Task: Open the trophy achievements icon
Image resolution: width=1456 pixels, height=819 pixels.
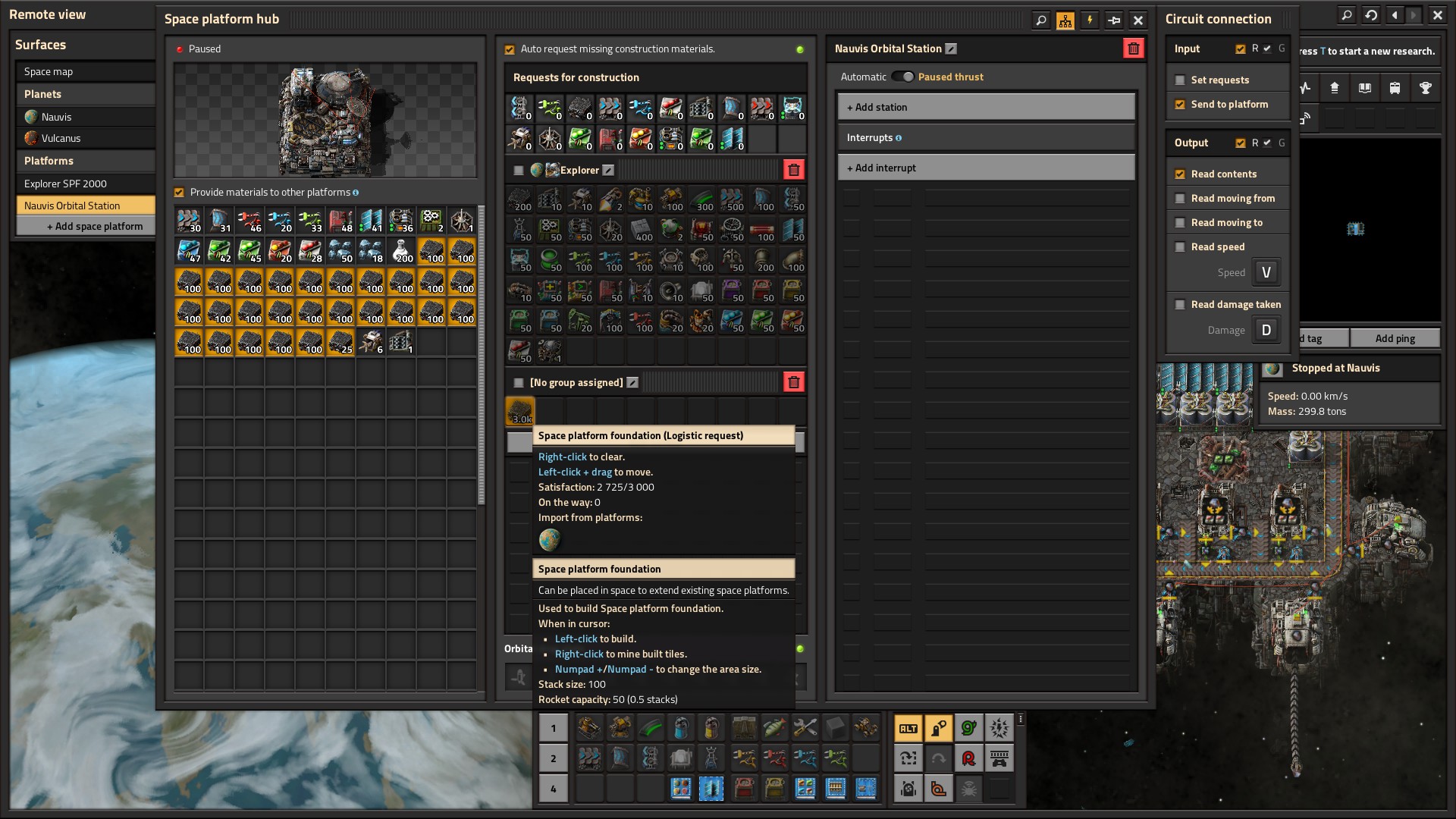Action: tap(1425, 88)
